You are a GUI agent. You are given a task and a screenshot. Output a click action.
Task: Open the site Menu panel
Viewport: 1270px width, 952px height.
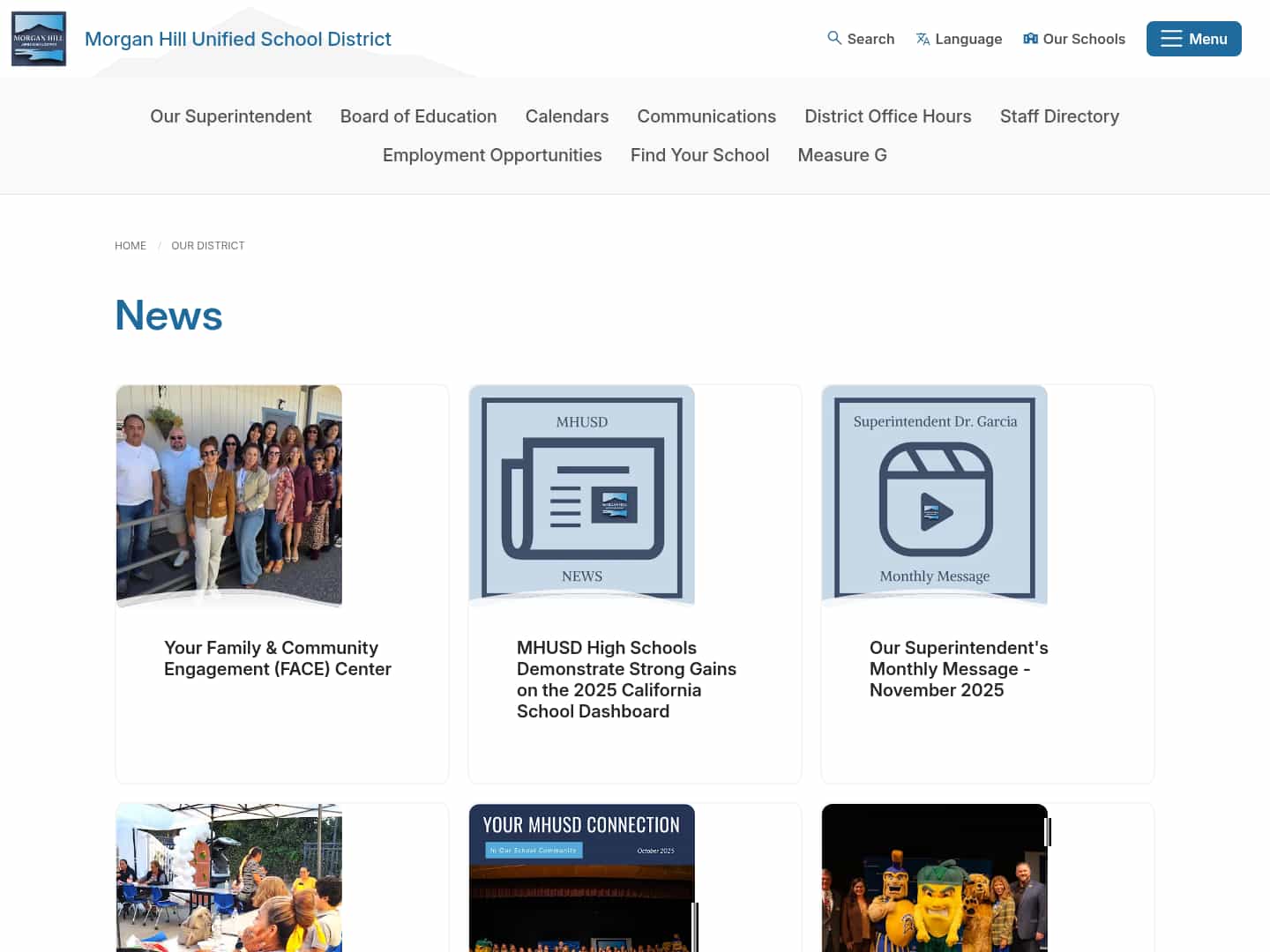[1193, 39]
